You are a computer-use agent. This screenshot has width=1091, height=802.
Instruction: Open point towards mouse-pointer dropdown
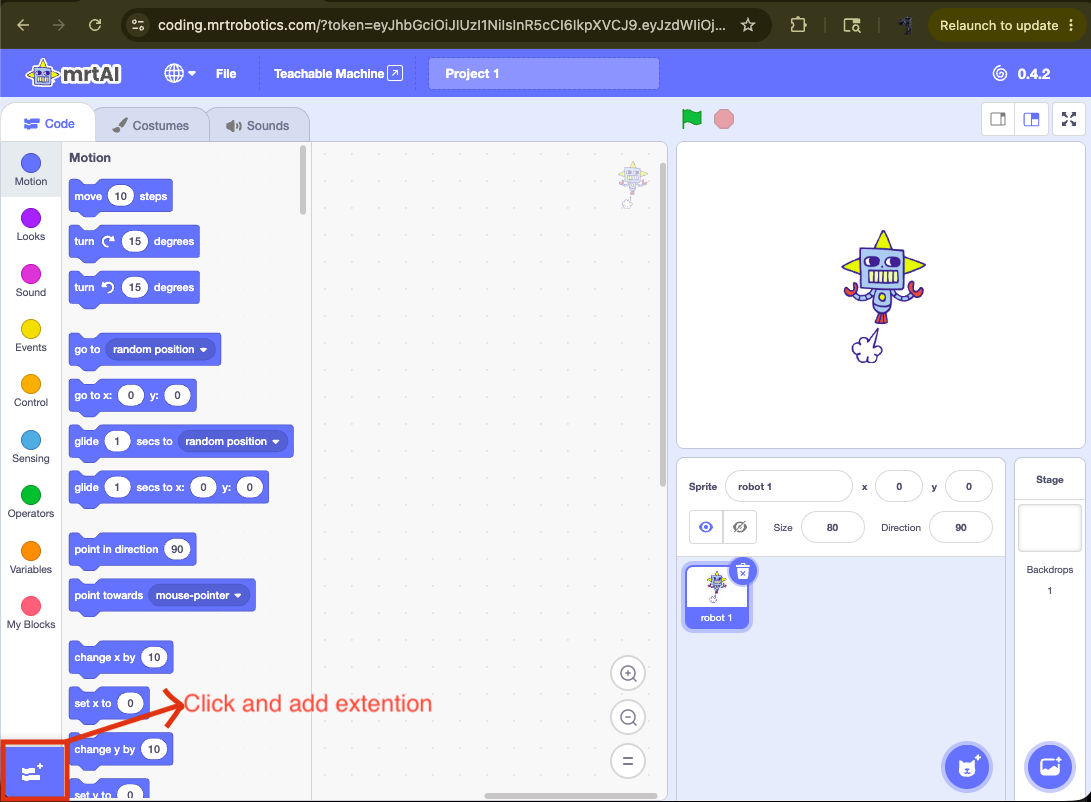click(198, 595)
